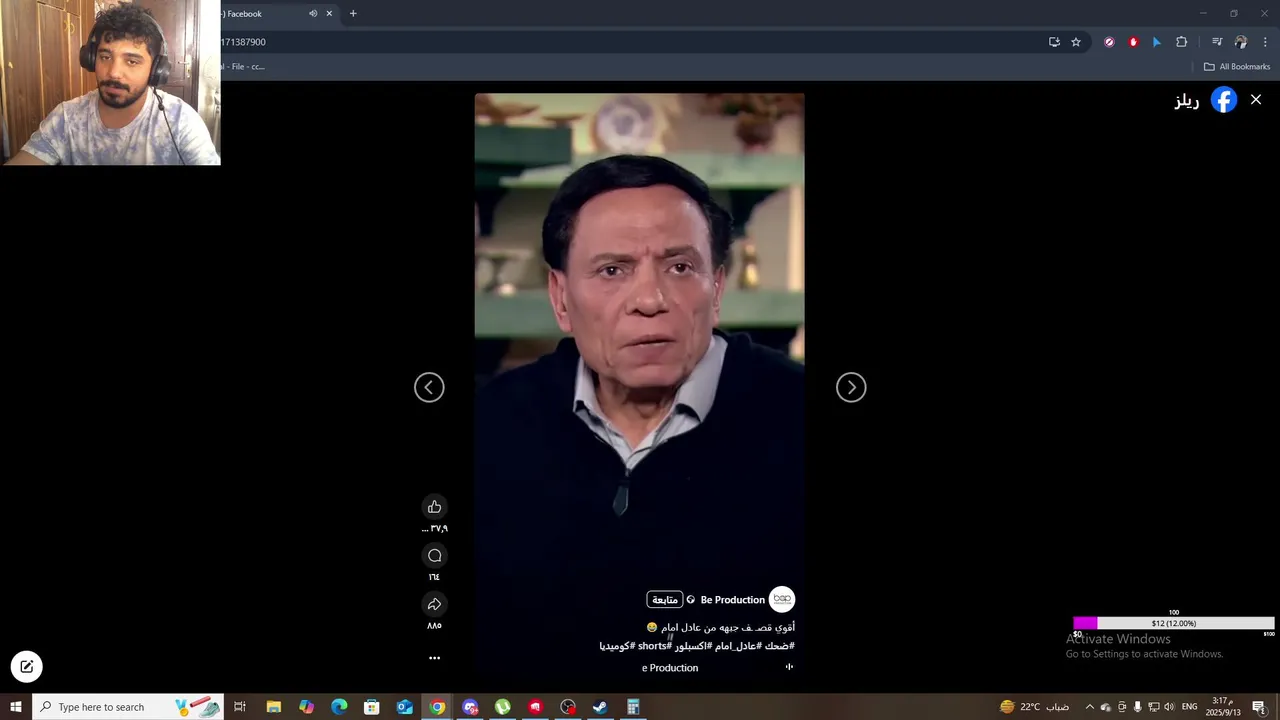Open the weather widget 22°C
Viewport: 1280px width, 720px height.
pyautogui.click(x=1034, y=707)
